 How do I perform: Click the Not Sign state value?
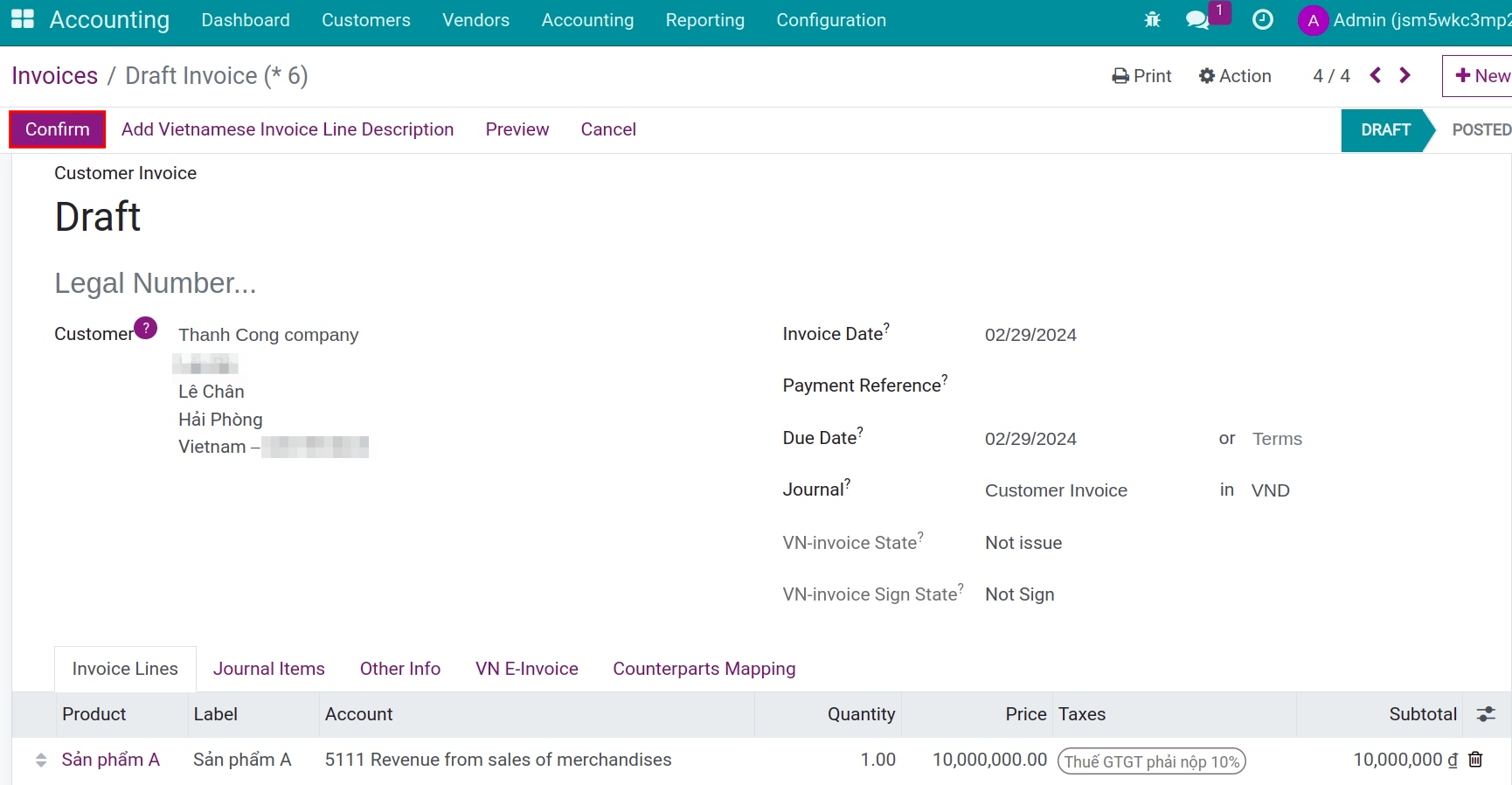[x=1020, y=594]
